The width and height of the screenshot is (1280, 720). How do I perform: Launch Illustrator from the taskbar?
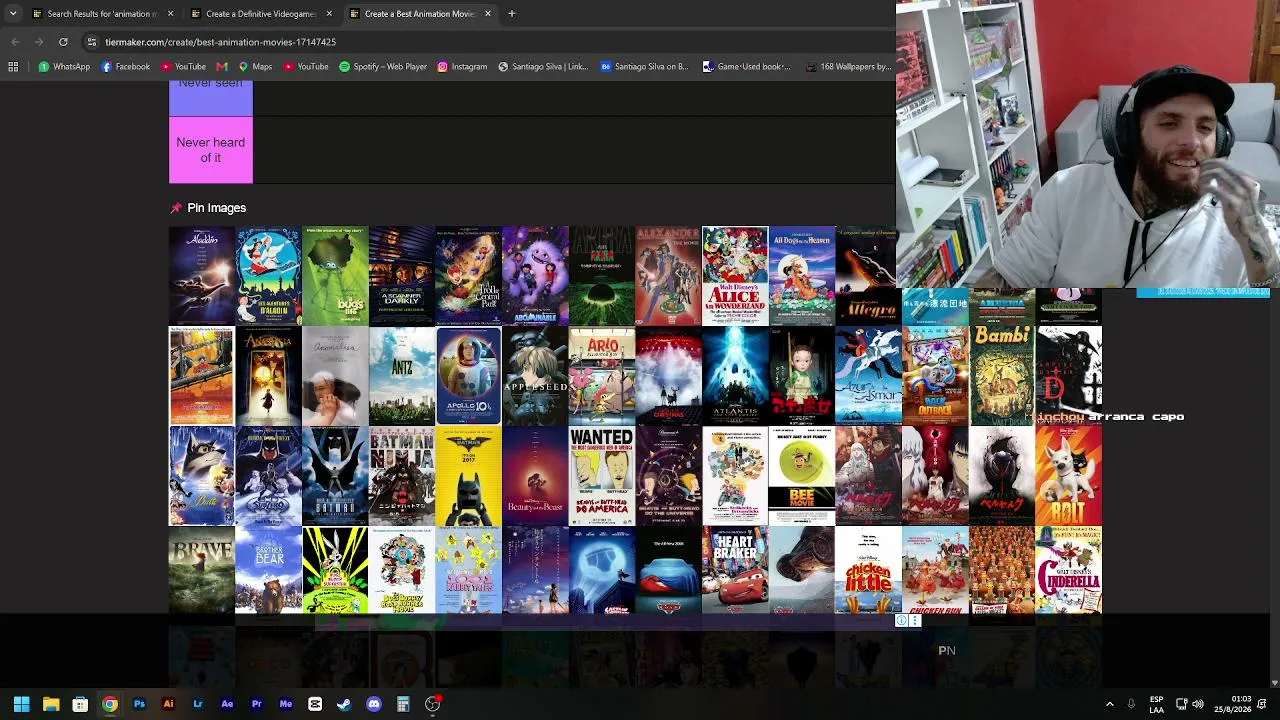point(168,704)
